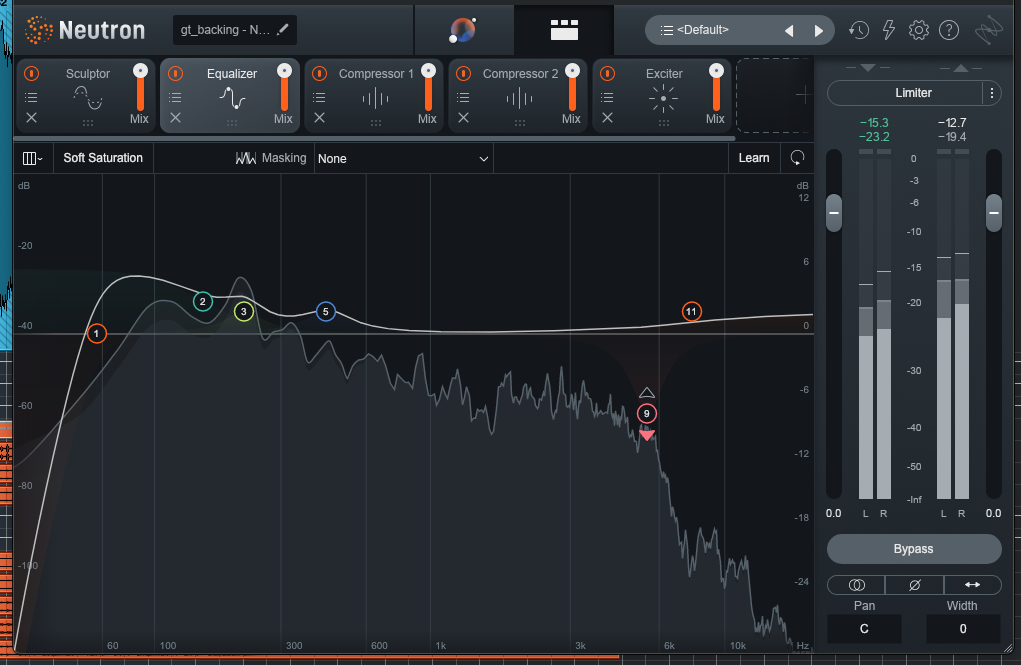Switch to the detailed modules view icon
The height and width of the screenshot is (665, 1021).
564,30
